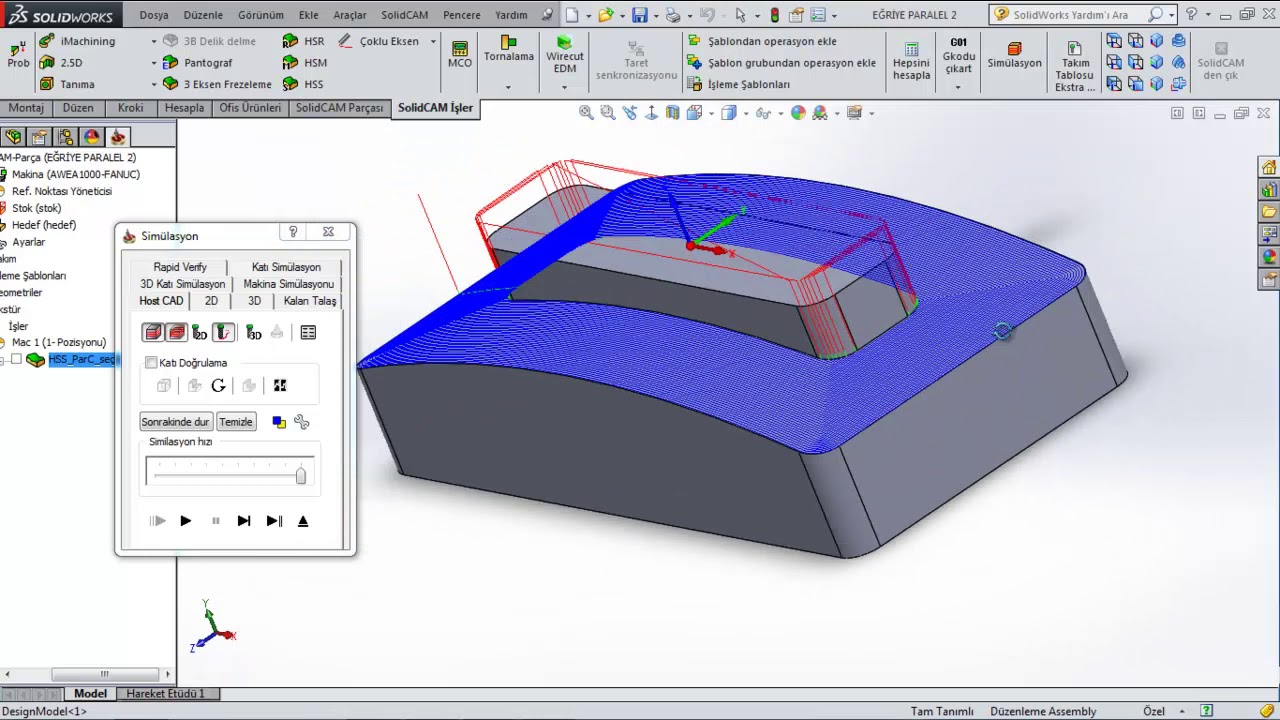Viewport: 1280px width, 720px height.
Task: Switch to the Kroki tab
Action: point(131,108)
